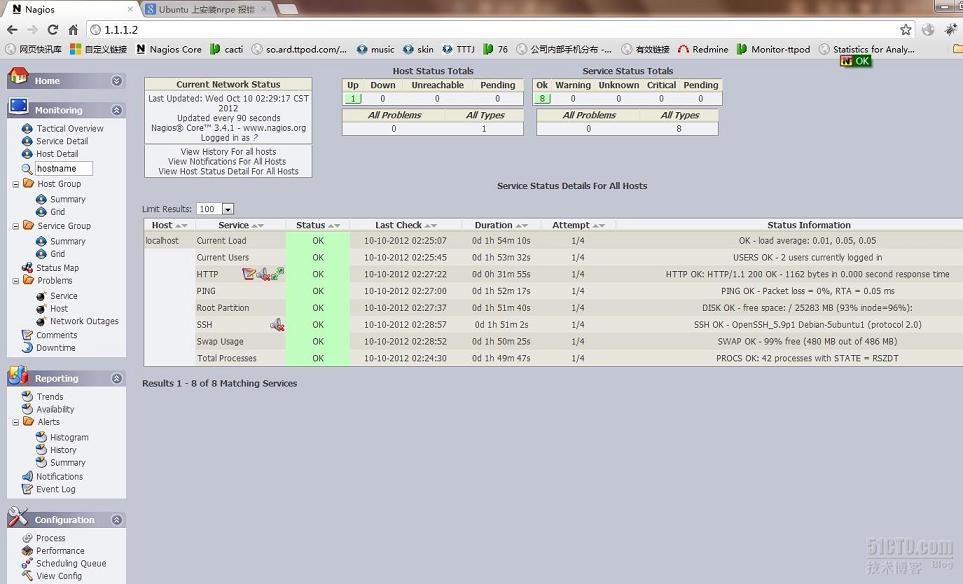The image size is (963, 584).
Task: Open the Monitor-ttpod bookmark
Action: tap(774, 49)
